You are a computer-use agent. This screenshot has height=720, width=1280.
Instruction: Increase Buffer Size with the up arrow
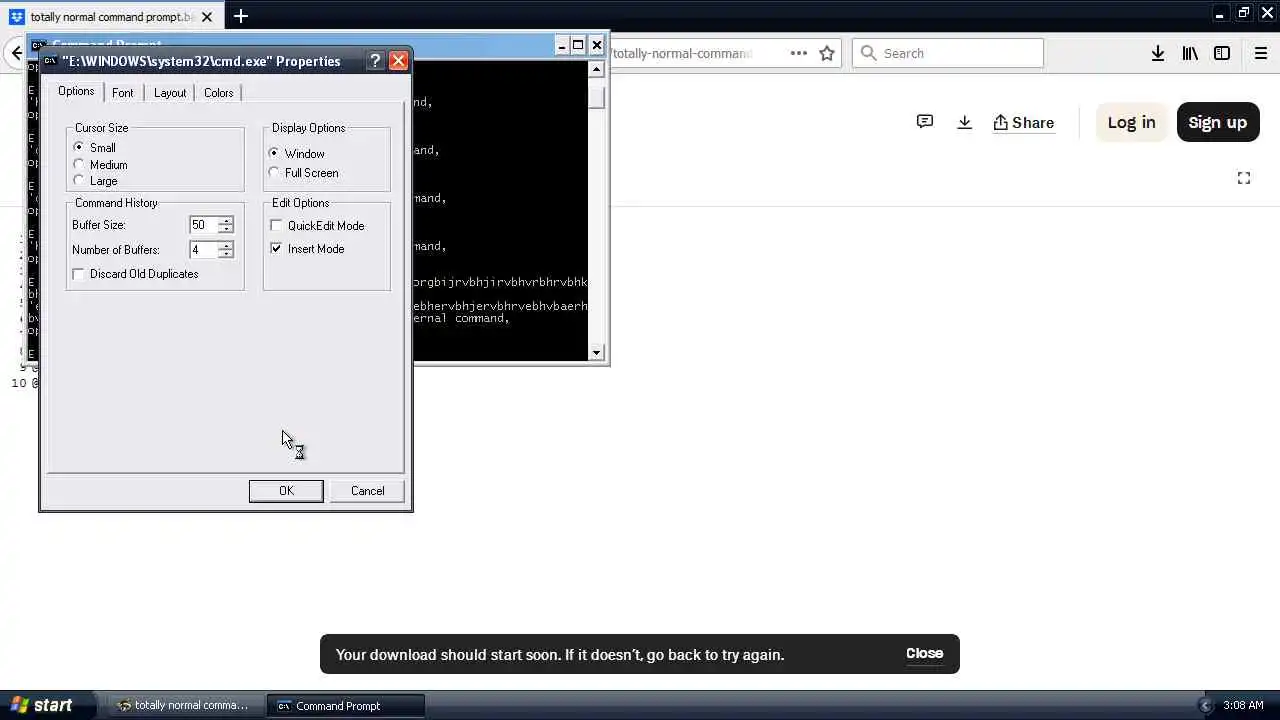(x=226, y=221)
